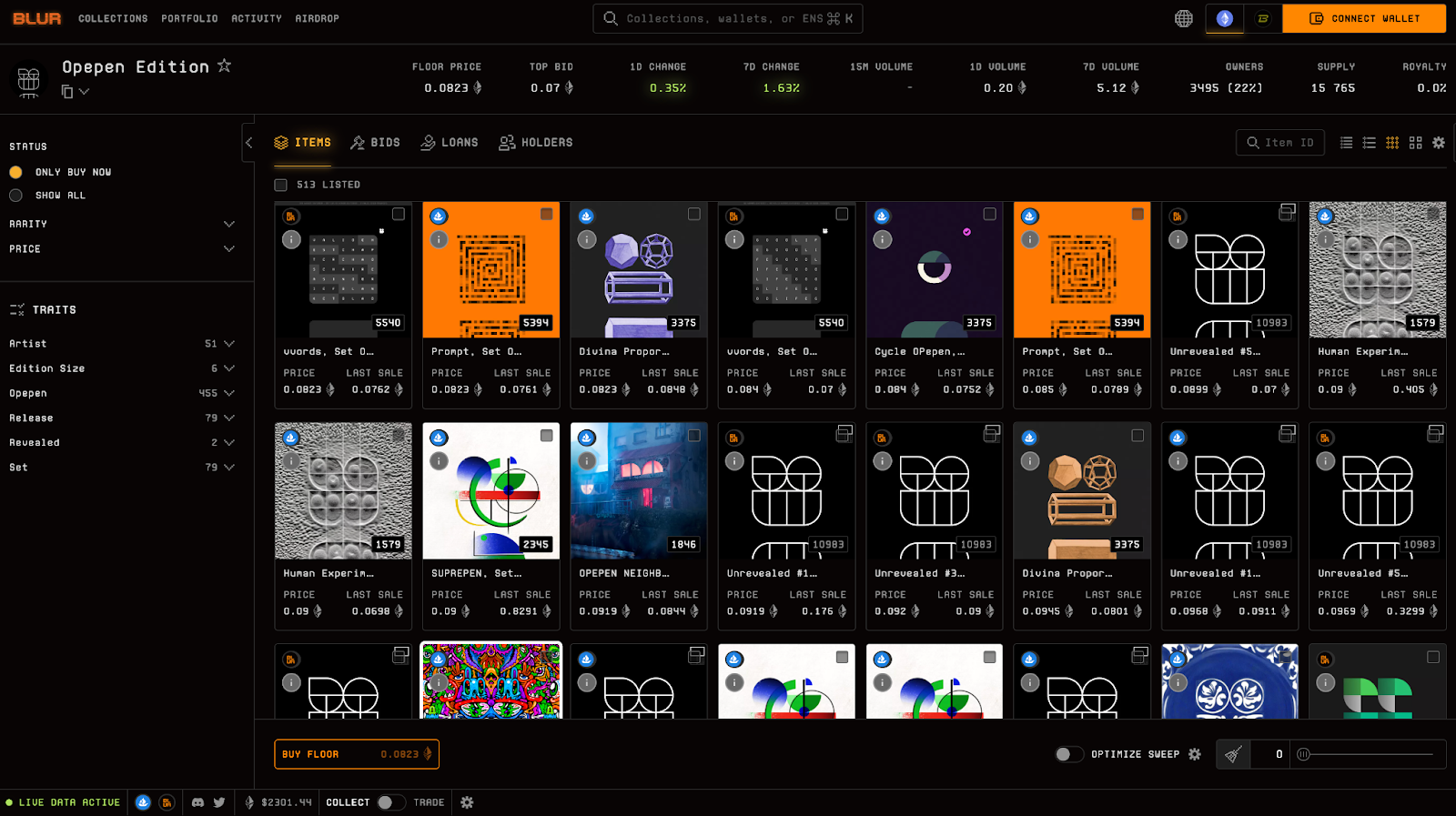Expand the Rarity filter
1456x816 pixels.
122,224
